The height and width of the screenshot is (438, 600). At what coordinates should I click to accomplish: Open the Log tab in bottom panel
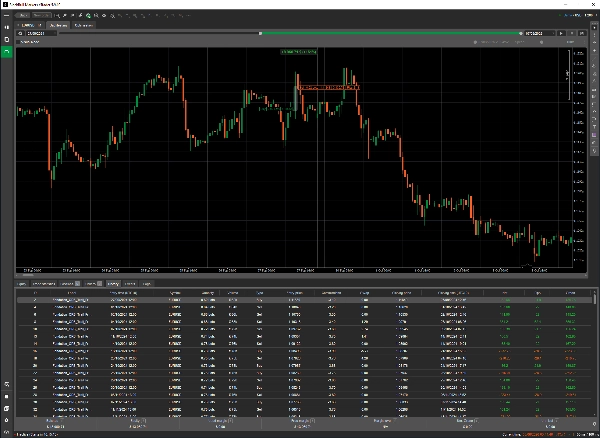[147, 284]
